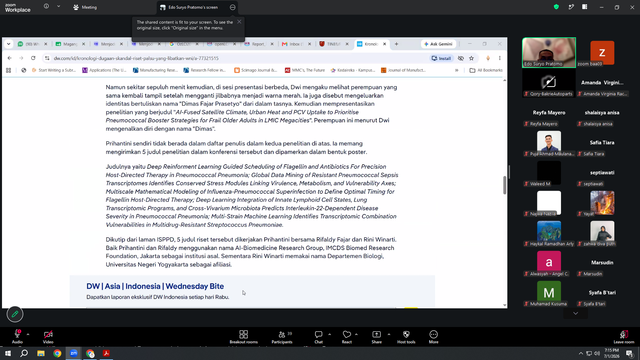Screen dimensions: 640x360
Task: Expand the React options caret
Action: coord(357,334)
